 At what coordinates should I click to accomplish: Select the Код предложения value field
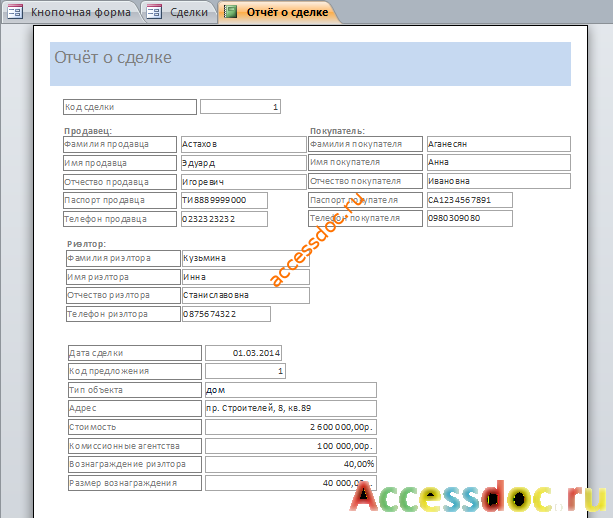pos(246,371)
